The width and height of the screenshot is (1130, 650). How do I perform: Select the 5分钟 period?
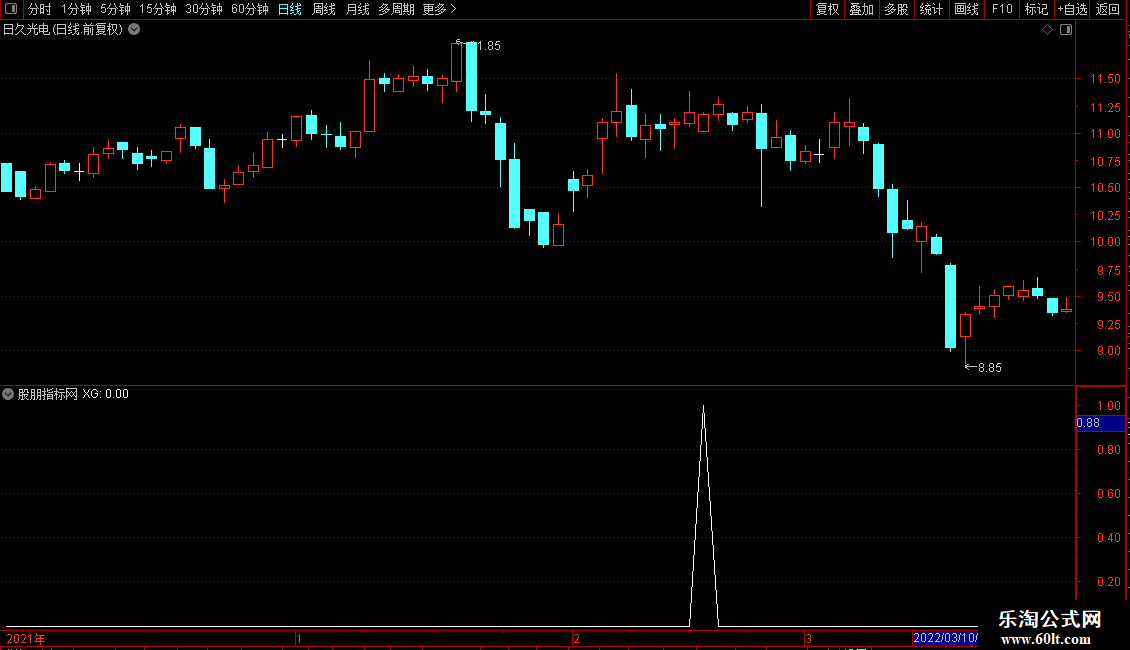tap(115, 9)
